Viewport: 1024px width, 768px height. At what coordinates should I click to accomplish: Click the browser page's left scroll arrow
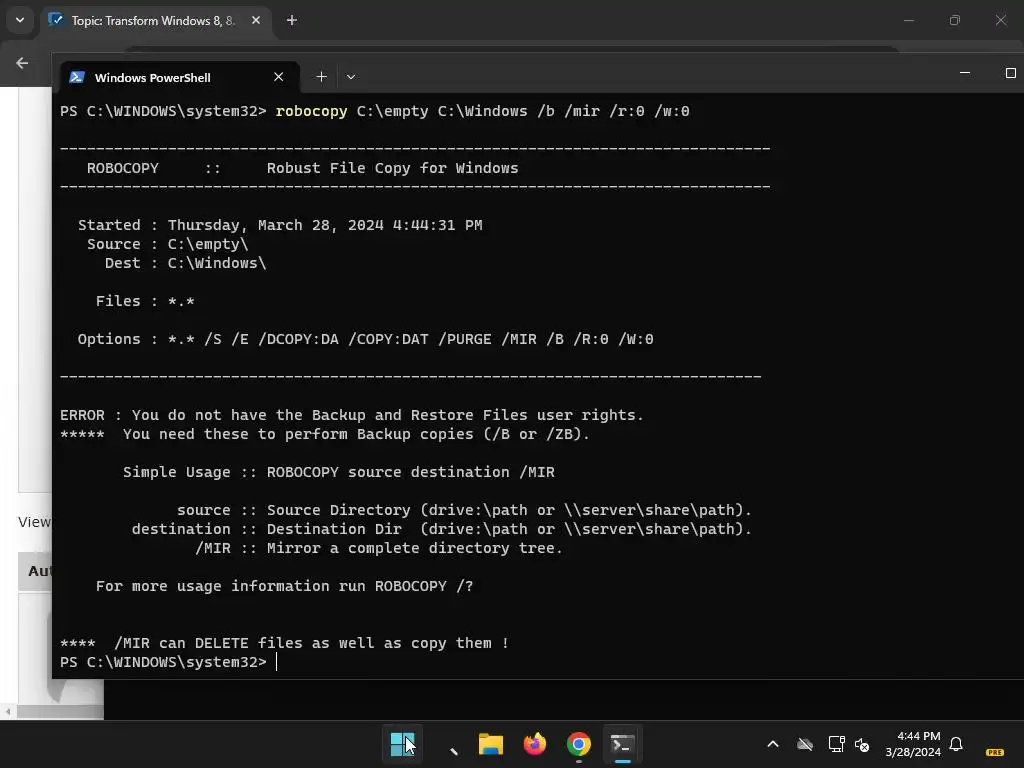coord(8,711)
